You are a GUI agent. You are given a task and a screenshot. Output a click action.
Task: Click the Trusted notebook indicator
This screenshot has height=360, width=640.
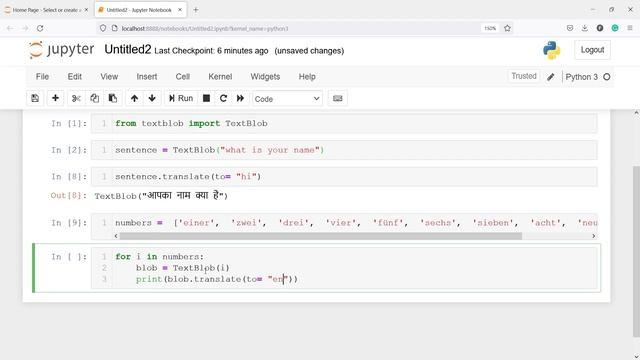[x=524, y=76]
